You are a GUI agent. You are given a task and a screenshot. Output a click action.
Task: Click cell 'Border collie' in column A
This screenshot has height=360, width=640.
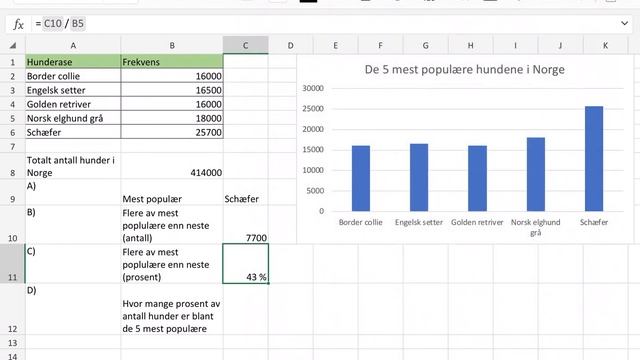click(73, 76)
